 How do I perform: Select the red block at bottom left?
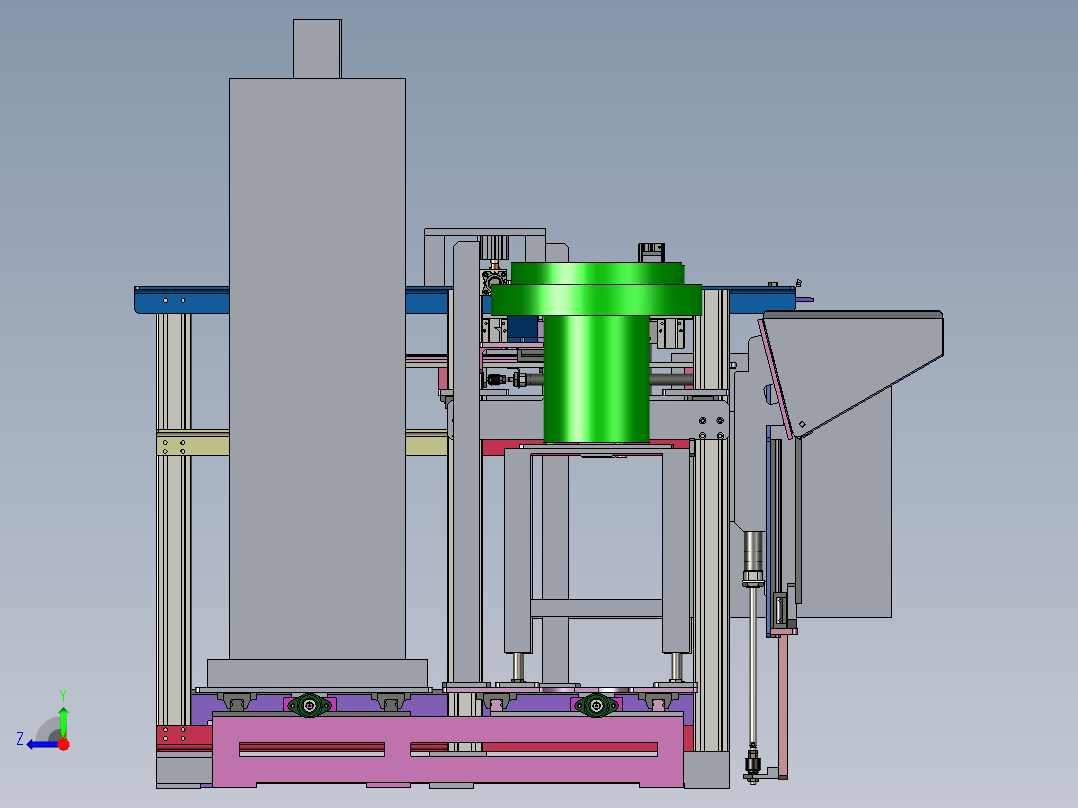pyautogui.click(x=184, y=737)
